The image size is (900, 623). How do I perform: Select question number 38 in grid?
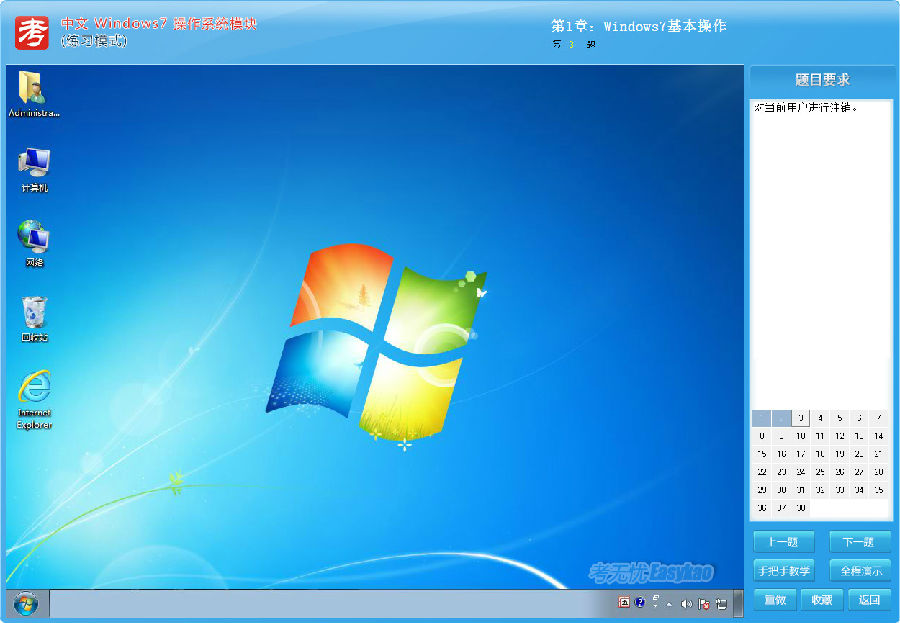click(x=801, y=508)
